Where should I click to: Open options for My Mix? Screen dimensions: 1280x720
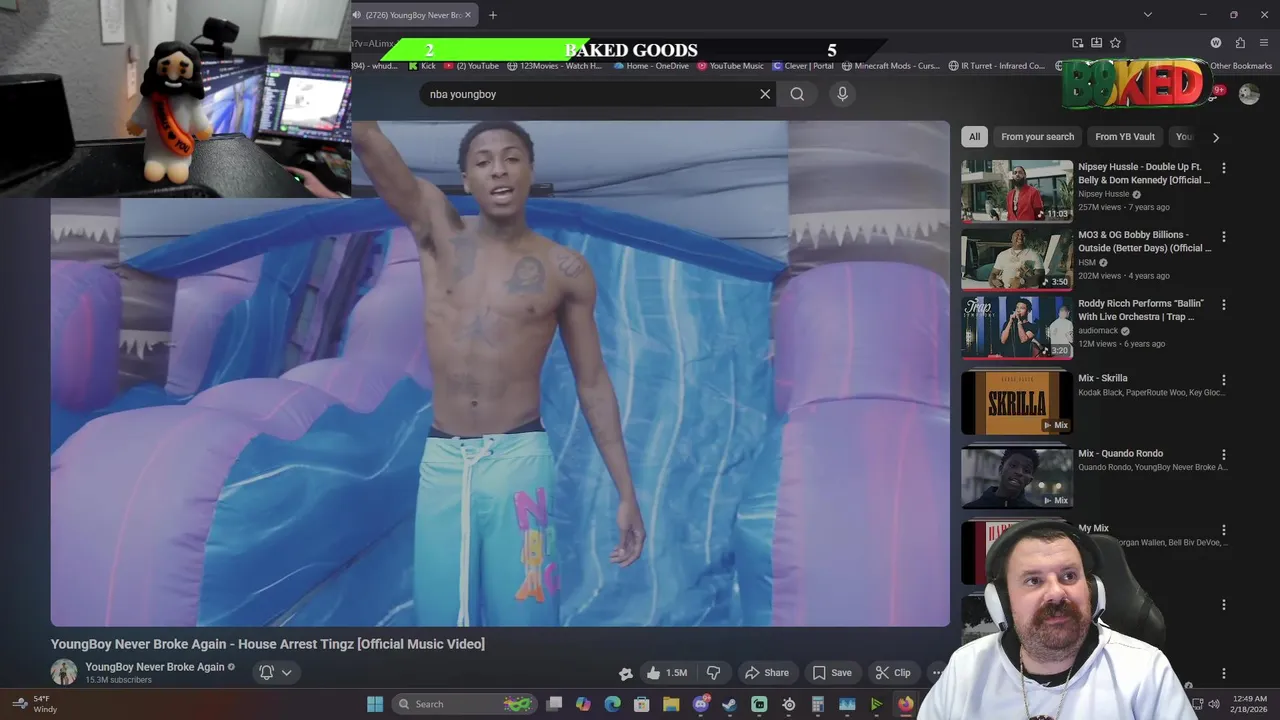click(1224, 530)
